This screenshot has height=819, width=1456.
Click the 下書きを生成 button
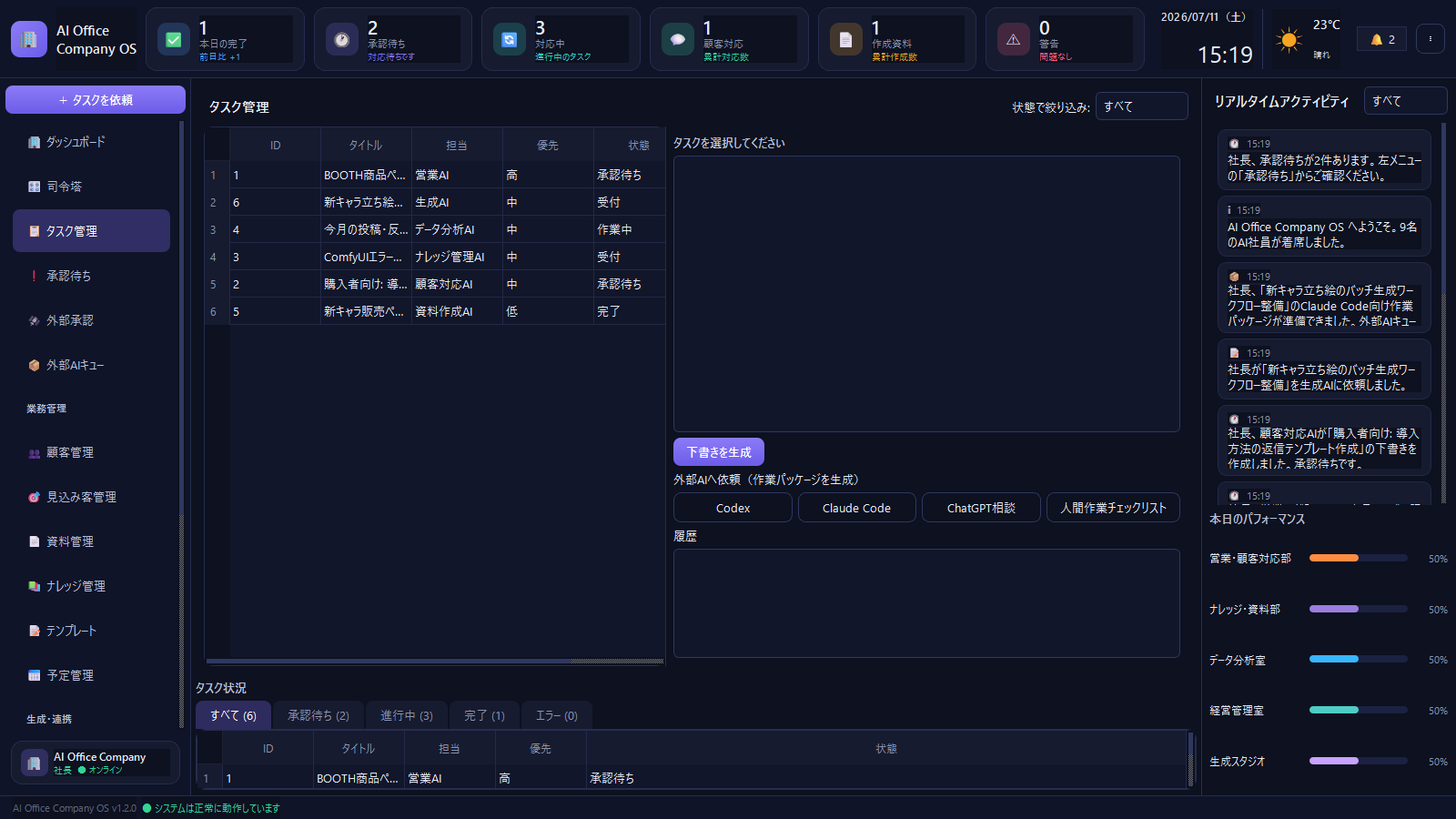(719, 452)
